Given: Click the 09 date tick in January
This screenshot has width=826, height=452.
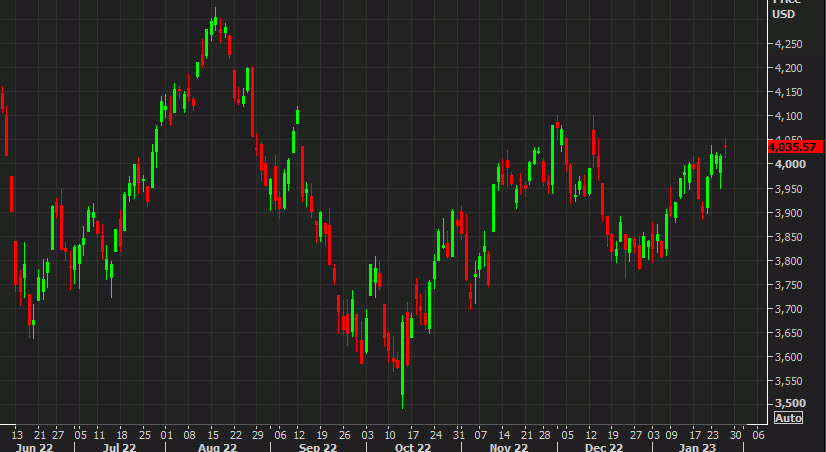Looking at the screenshot, I should click(671, 435).
